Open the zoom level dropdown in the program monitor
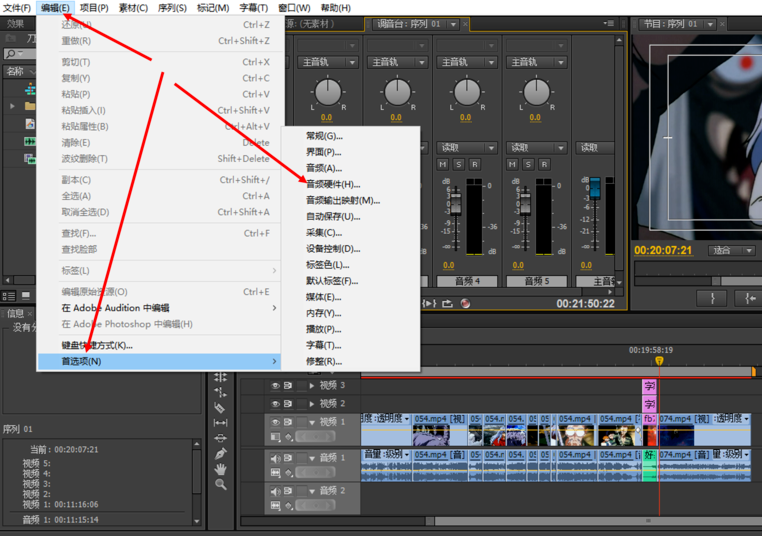762x536 pixels. 731,251
